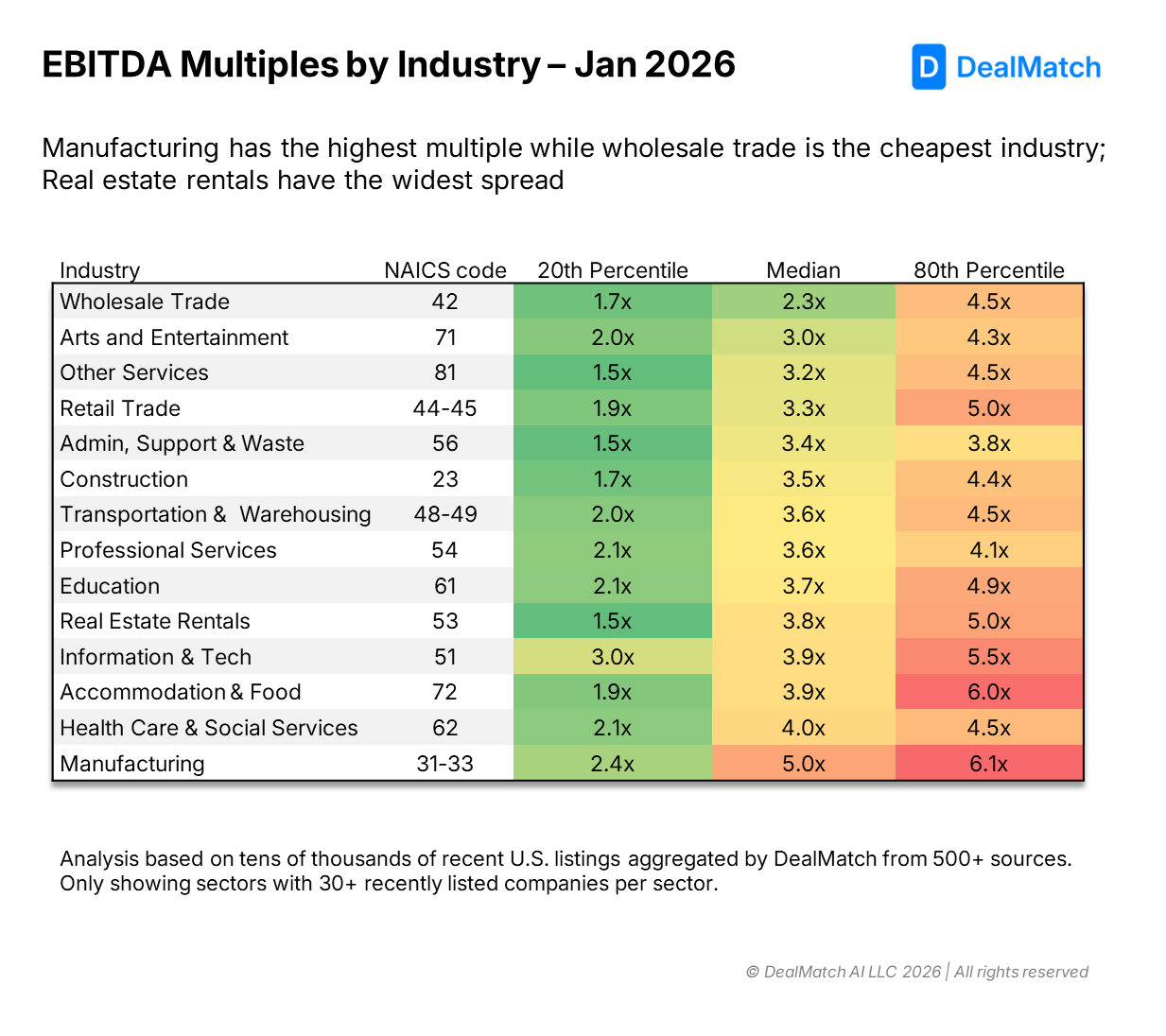Image resolution: width=1166 pixels, height=1036 pixels.
Task: Select the "20th Percentile" column header
Action: coord(612,270)
